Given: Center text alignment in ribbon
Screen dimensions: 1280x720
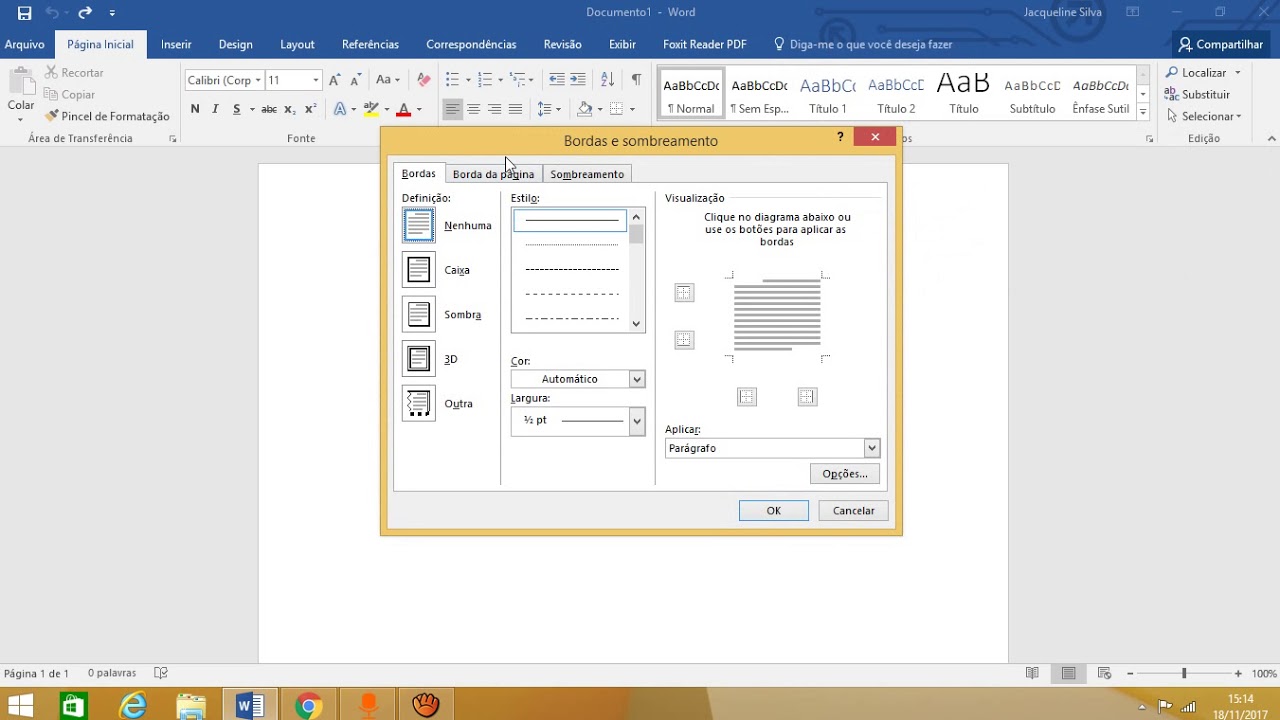Looking at the screenshot, I should click(474, 109).
